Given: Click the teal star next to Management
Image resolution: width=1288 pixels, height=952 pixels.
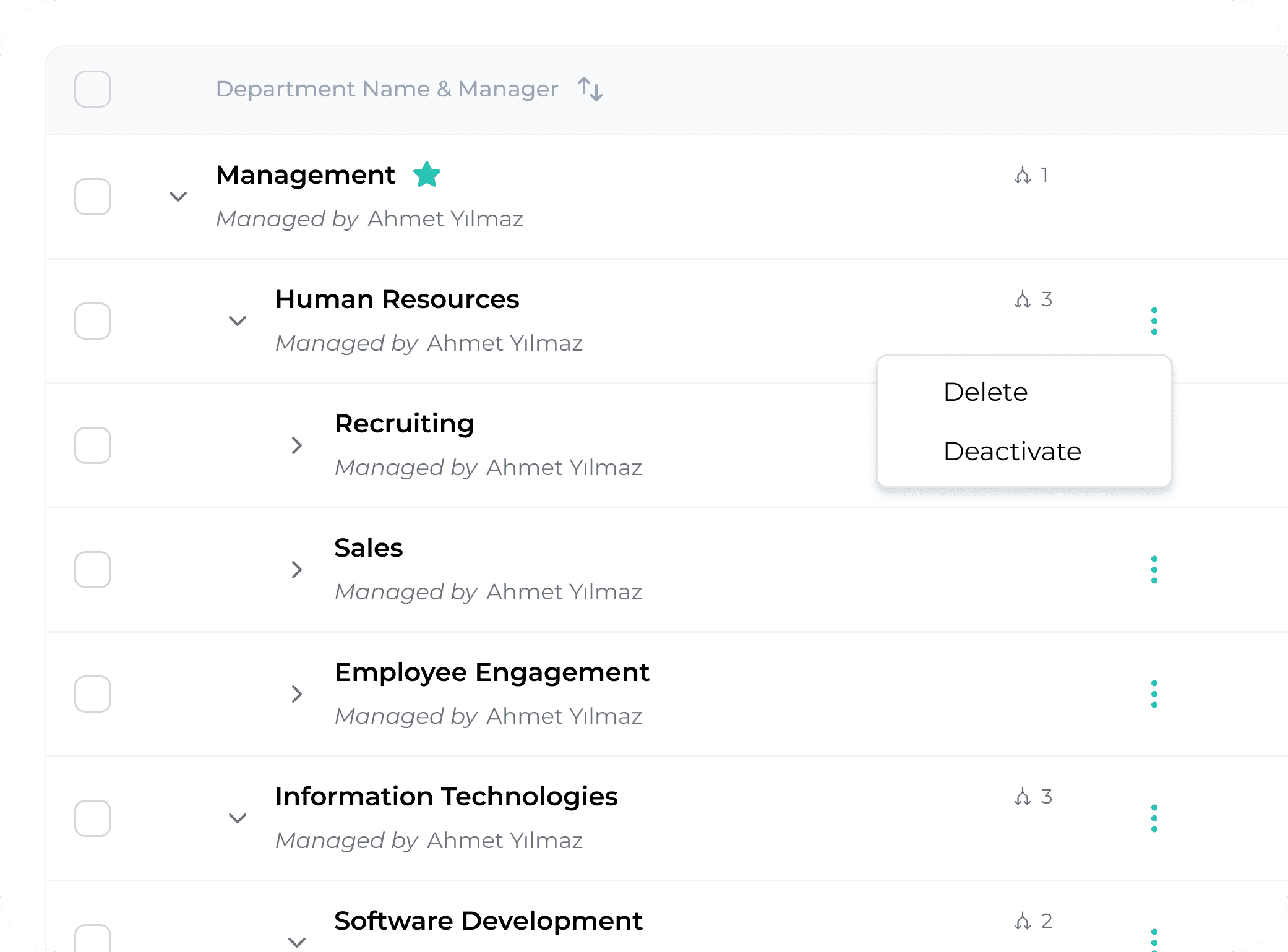Looking at the screenshot, I should [427, 174].
